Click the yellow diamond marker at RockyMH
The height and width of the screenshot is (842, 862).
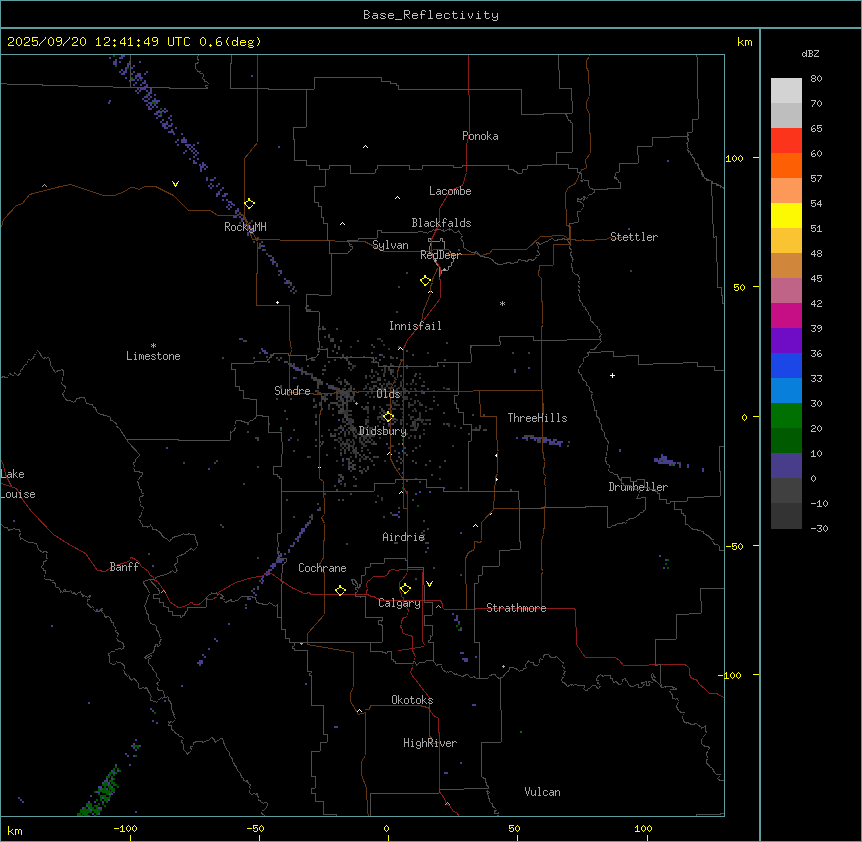249,203
